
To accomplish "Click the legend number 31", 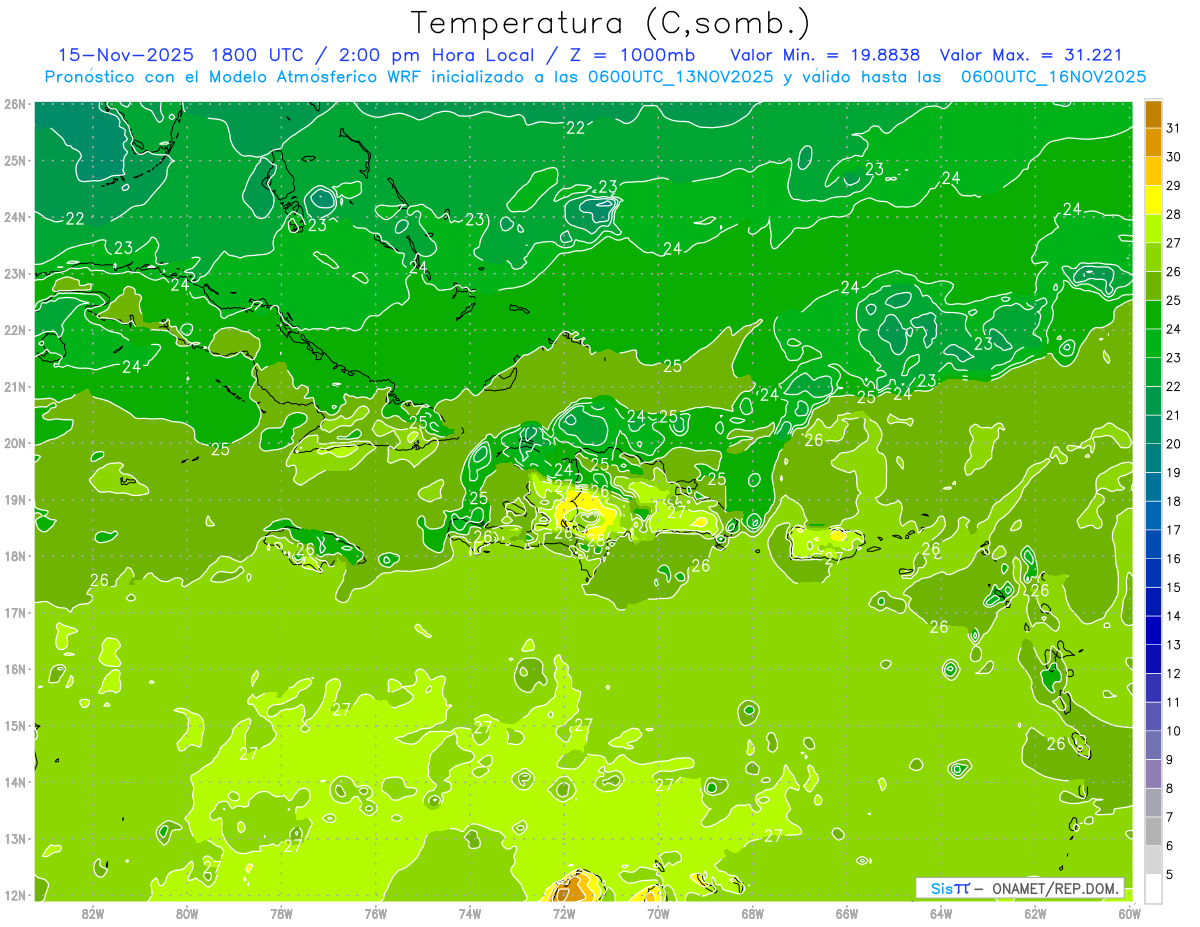I will 1174,128.
